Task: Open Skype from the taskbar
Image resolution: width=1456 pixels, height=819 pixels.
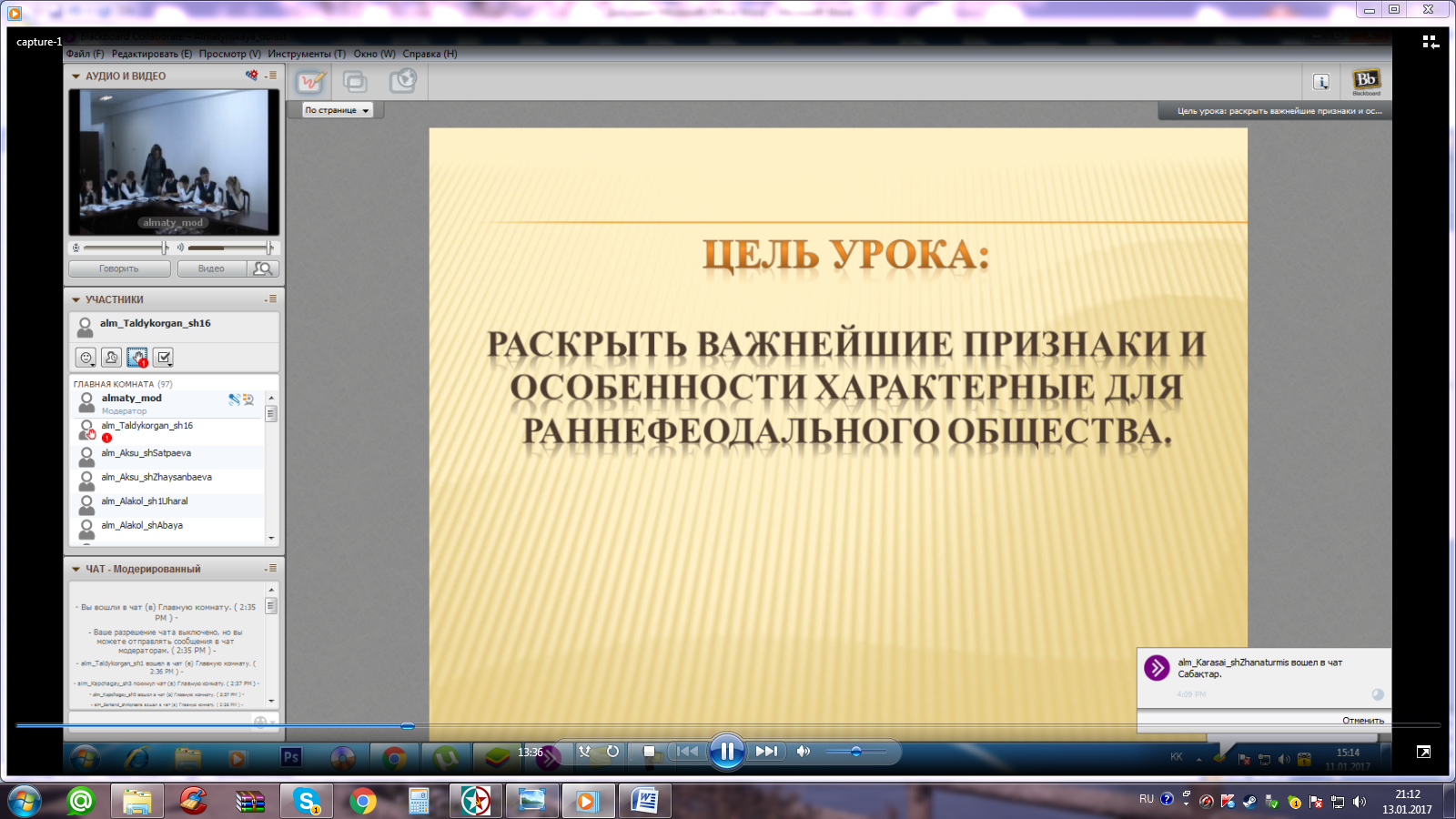Action: [307, 801]
